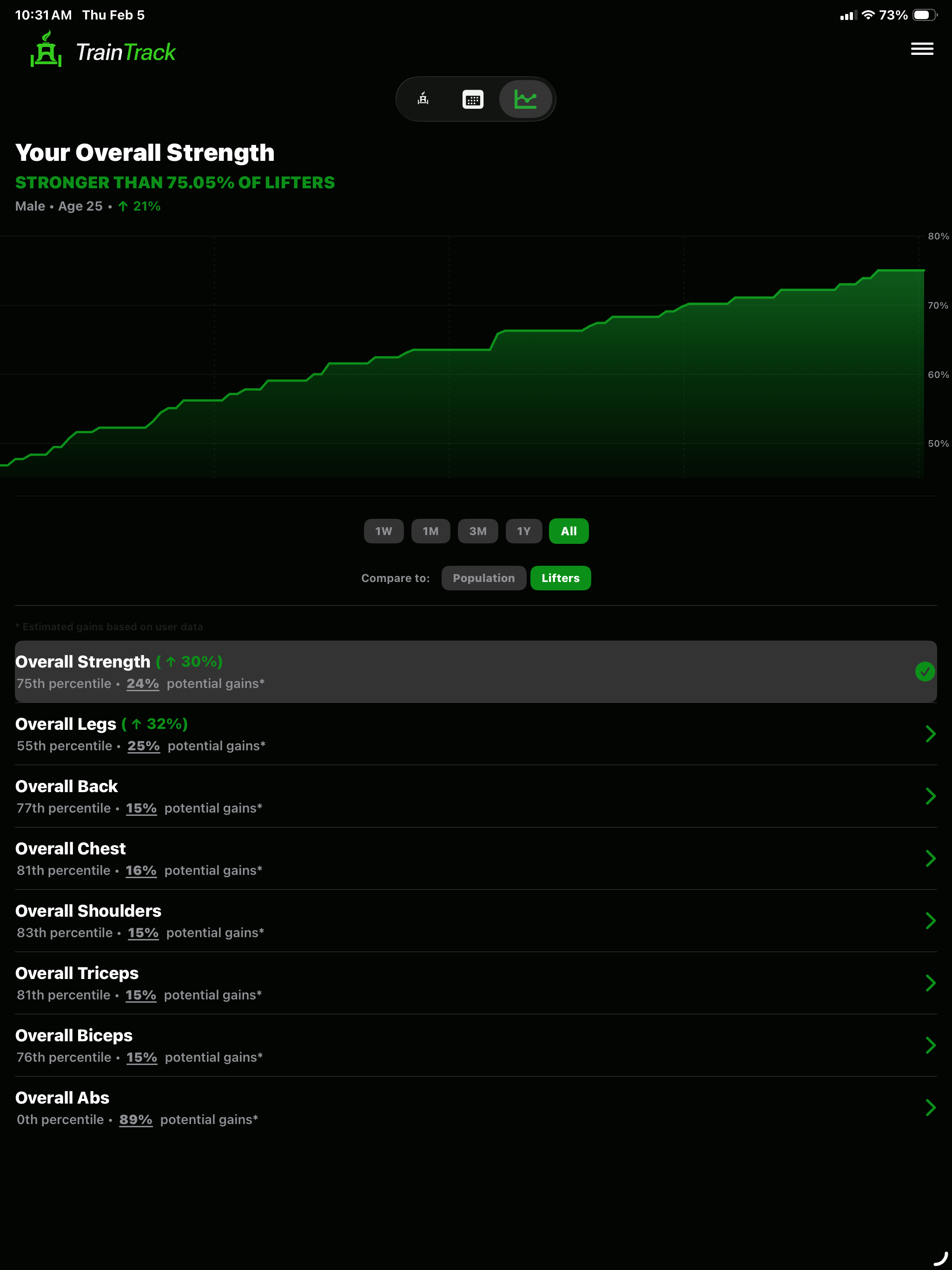The width and height of the screenshot is (952, 1270).
Task: Tap the 15% Shoulders potential gains link
Action: [143, 933]
